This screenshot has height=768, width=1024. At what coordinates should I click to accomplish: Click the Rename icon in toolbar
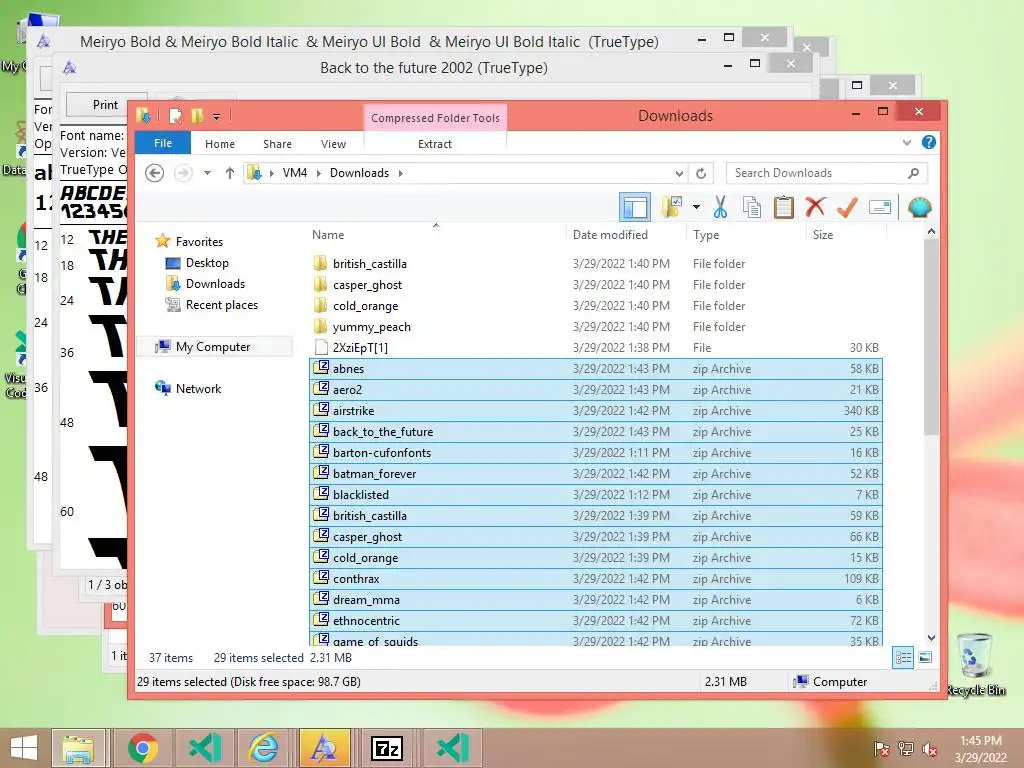(x=880, y=207)
